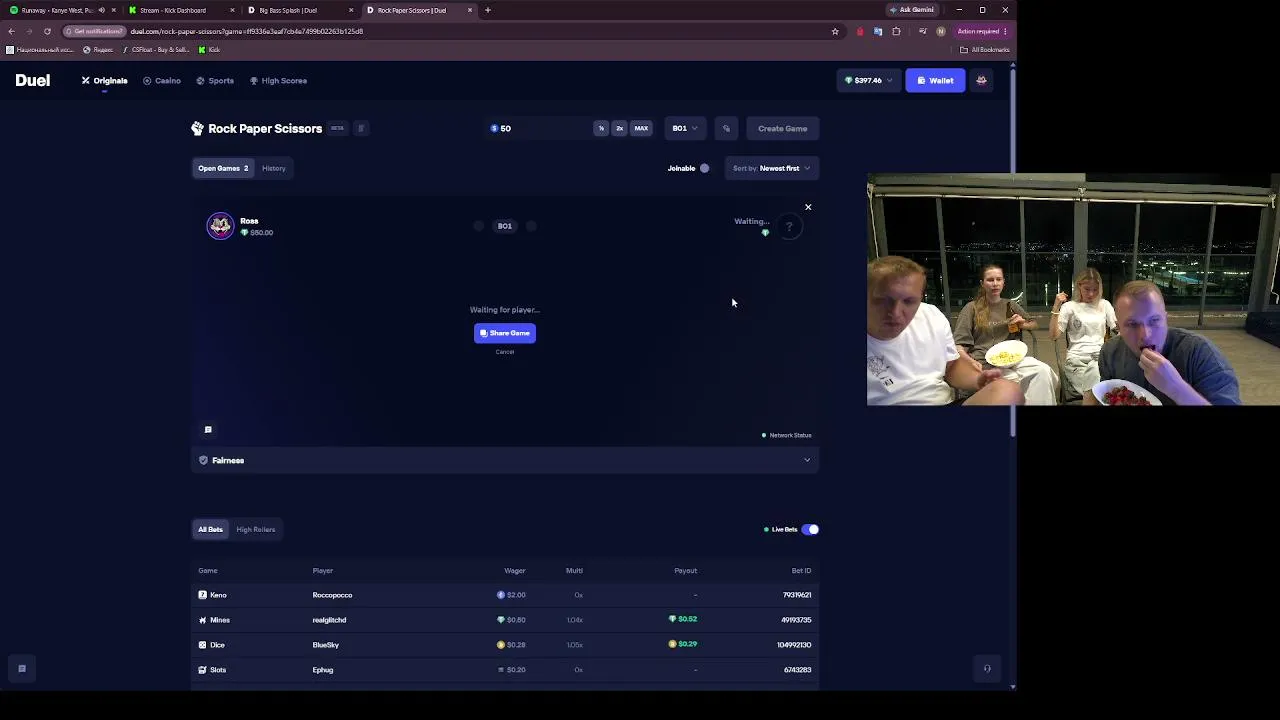Viewport: 1280px width, 720px height.
Task: Open player Ephug's profile
Action: coord(323,670)
